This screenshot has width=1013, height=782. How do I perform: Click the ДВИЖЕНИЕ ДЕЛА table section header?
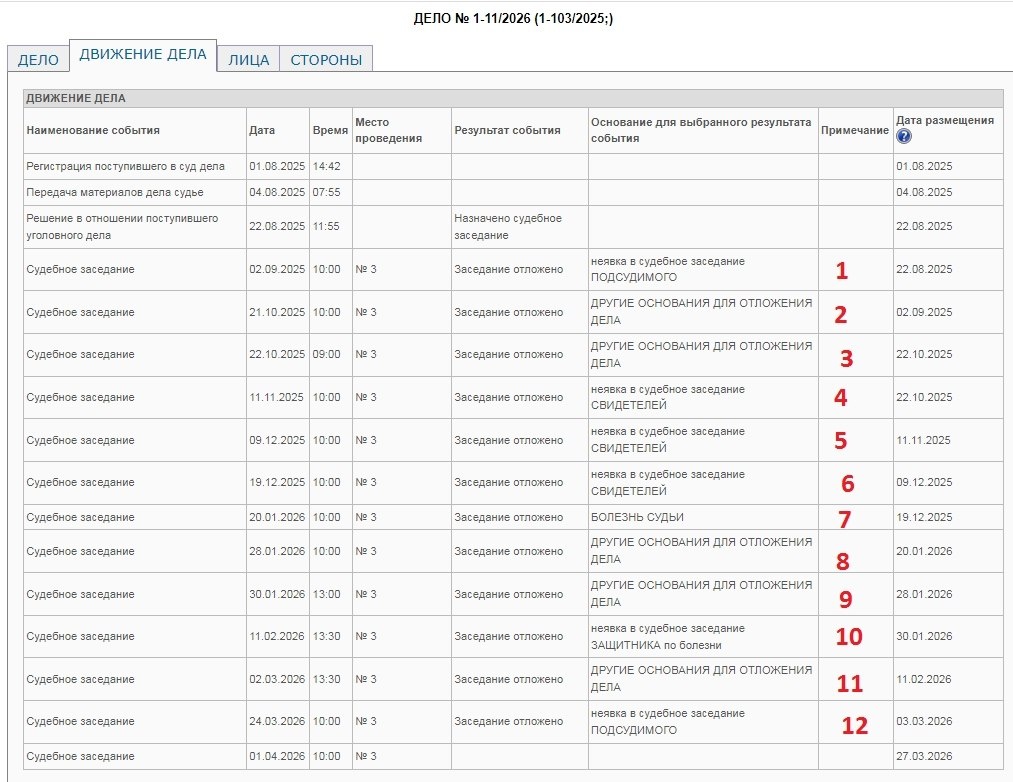[513, 98]
